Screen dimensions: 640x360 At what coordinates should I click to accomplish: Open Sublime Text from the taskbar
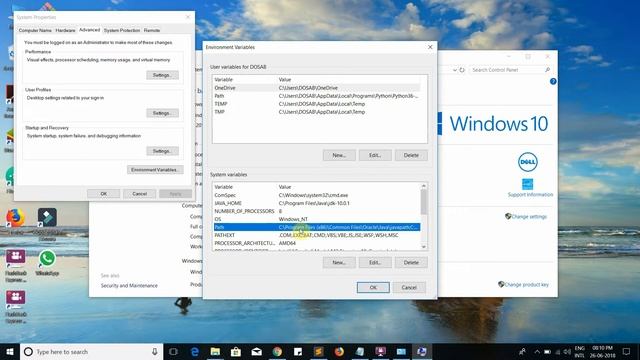(x=318, y=351)
